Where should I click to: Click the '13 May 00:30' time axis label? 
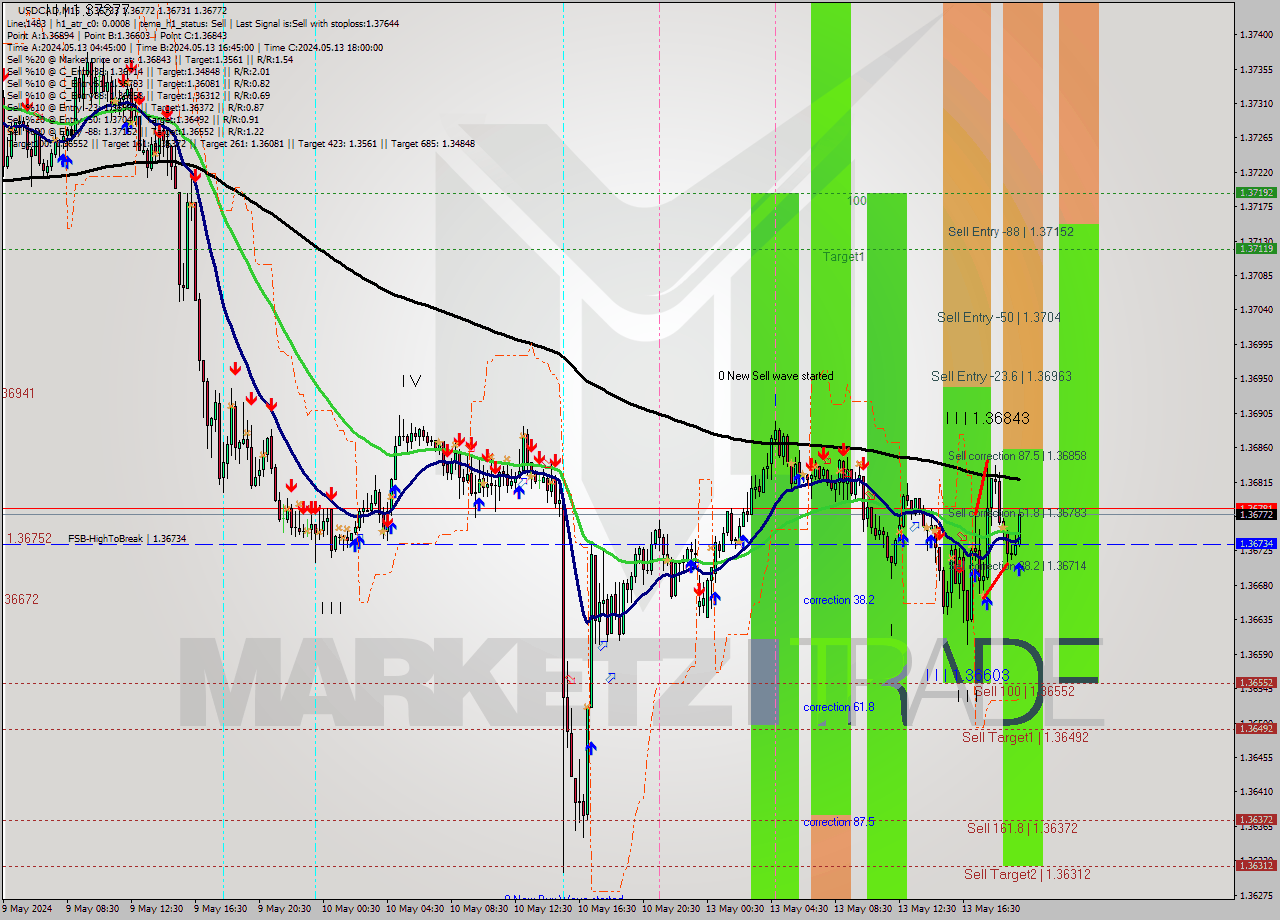(735, 909)
